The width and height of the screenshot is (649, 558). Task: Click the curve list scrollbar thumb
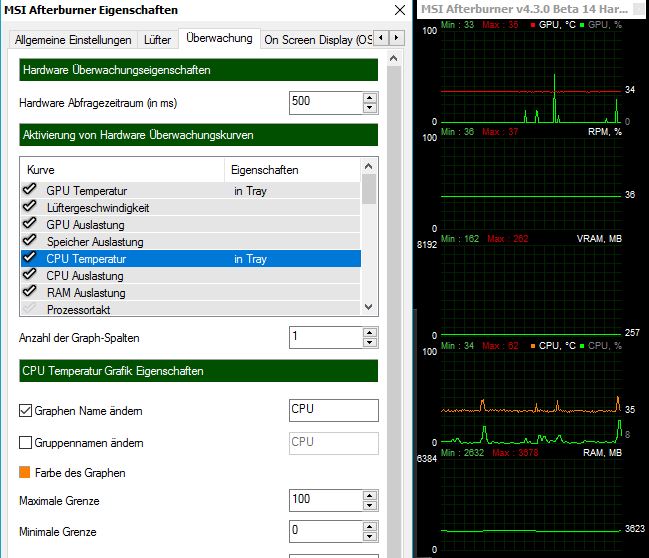[369, 189]
